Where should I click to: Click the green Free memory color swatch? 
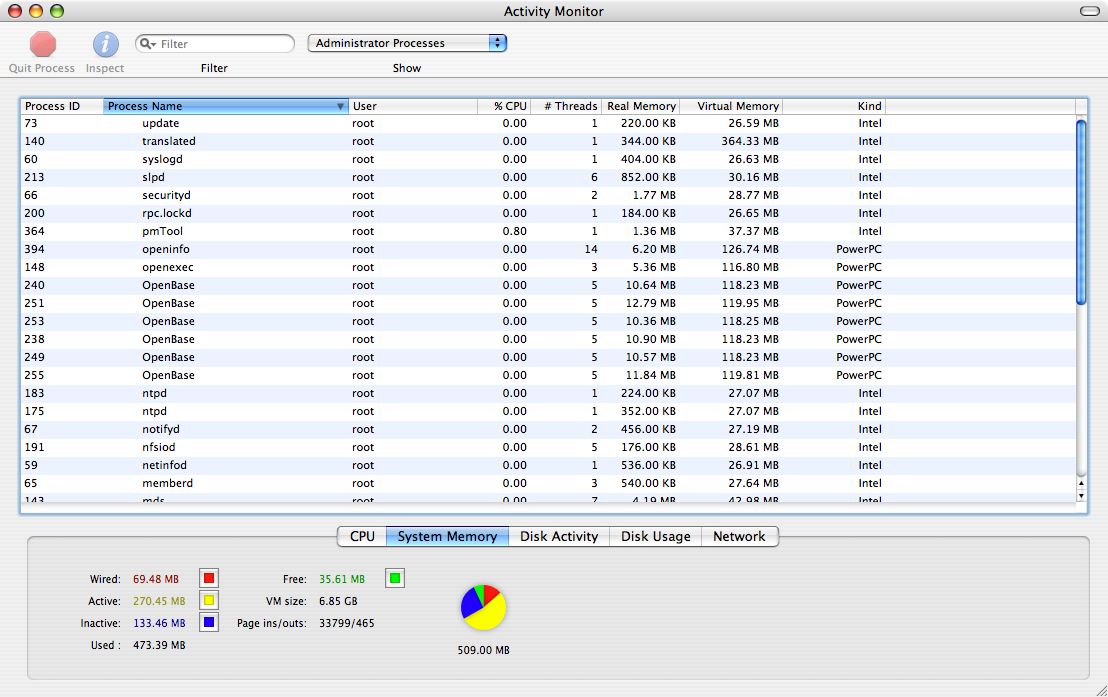pyautogui.click(x=395, y=578)
